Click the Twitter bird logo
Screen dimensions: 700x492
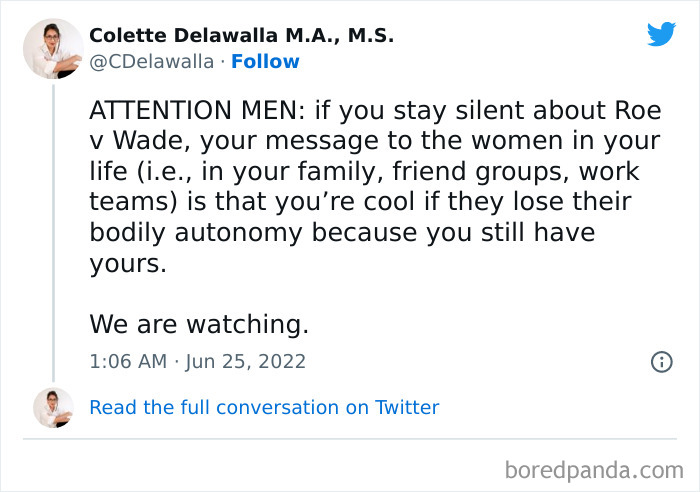pos(661,35)
